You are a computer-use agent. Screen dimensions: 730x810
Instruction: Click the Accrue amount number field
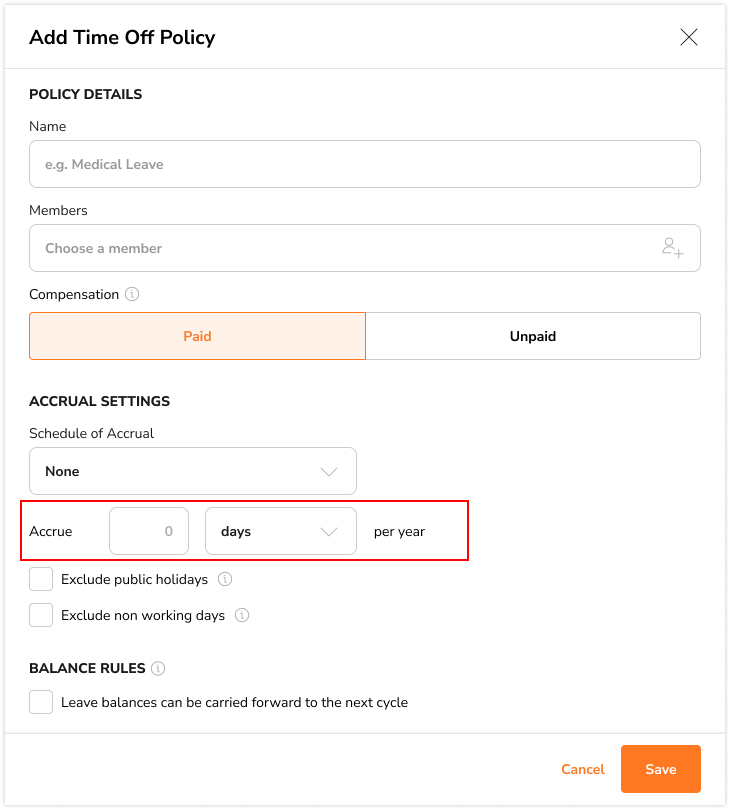[x=148, y=531]
